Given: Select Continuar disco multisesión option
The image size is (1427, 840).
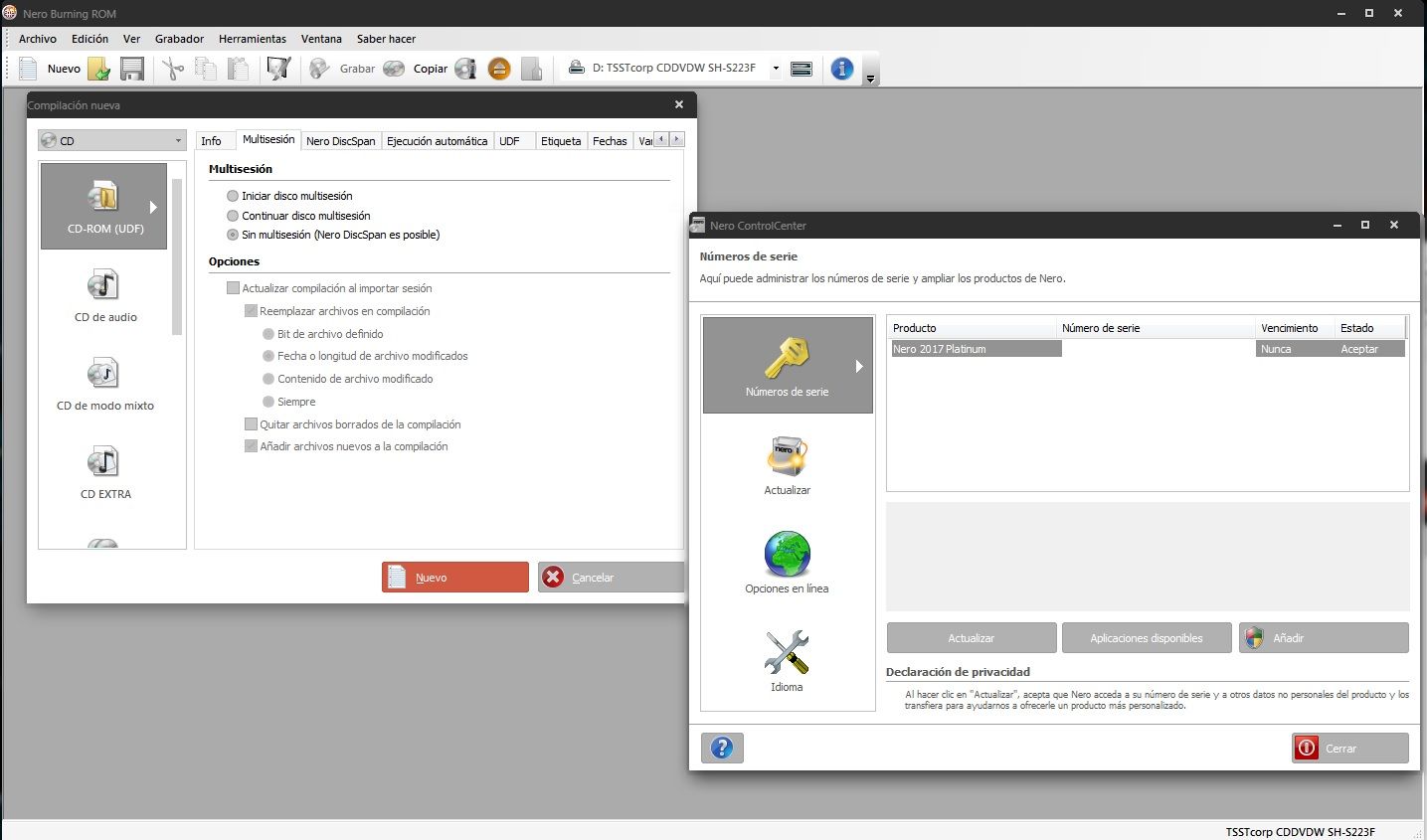Looking at the screenshot, I should 233,216.
